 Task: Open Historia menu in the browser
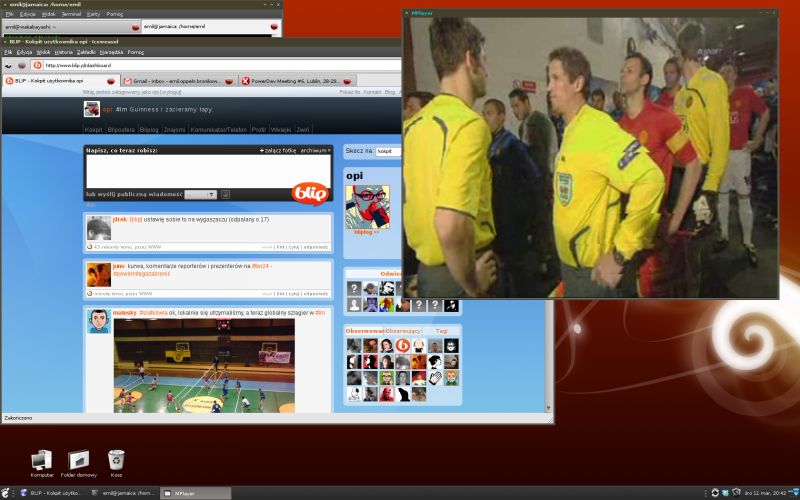63,52
